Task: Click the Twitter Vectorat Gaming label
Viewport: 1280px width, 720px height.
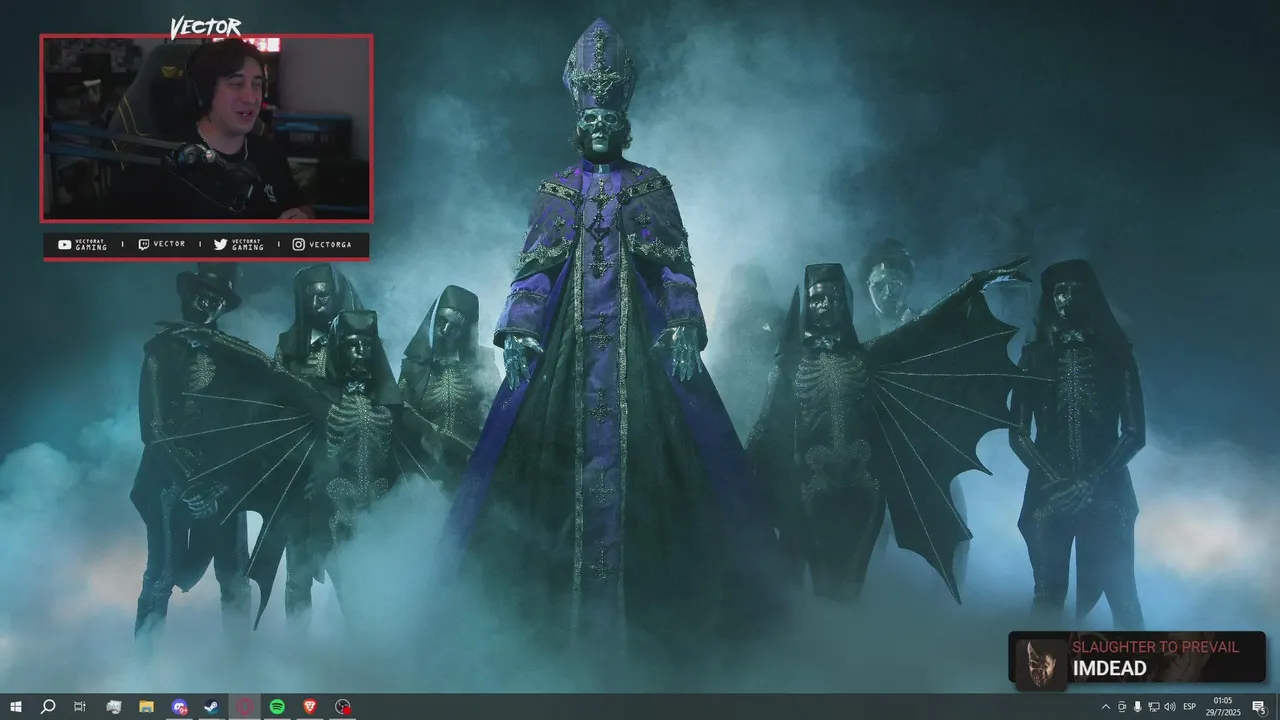Action: point(239,245)
